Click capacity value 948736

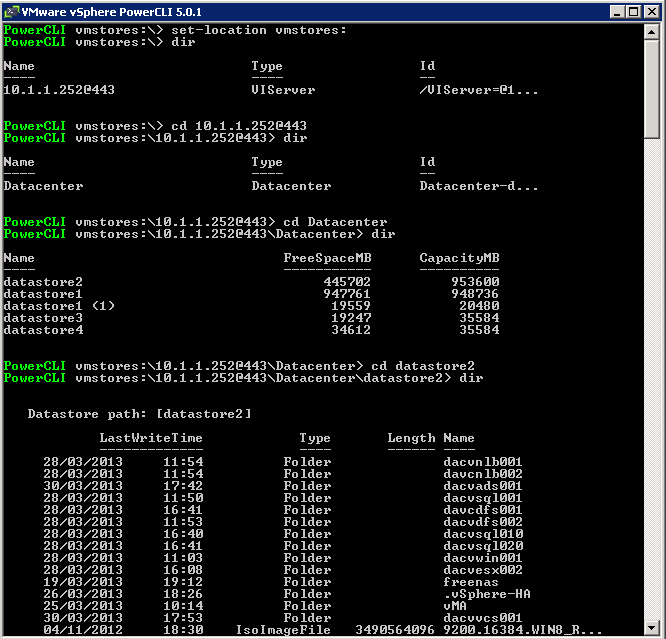coord(475,294)
